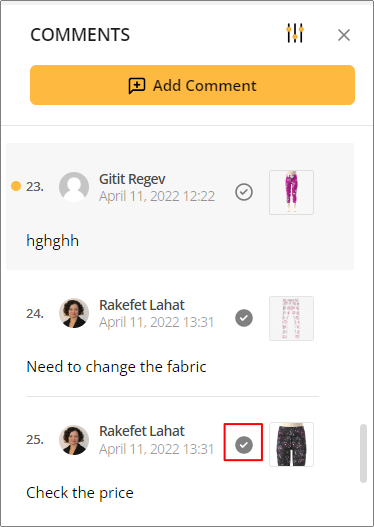This screenshot has height=527, width=374.
Task: Close the Comments panel
Action: (x=344, y=35)
